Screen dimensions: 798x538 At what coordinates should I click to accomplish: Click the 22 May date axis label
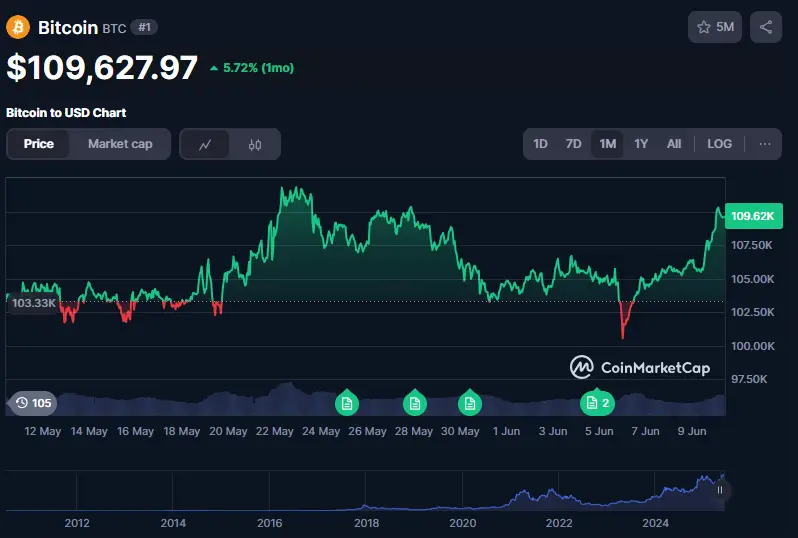(x=275, y=431)
